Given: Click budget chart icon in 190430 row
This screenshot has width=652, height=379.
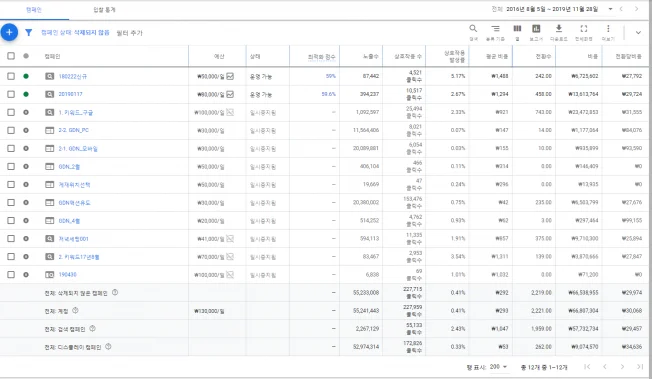Looking at the screenshot, I should [230, 275].
